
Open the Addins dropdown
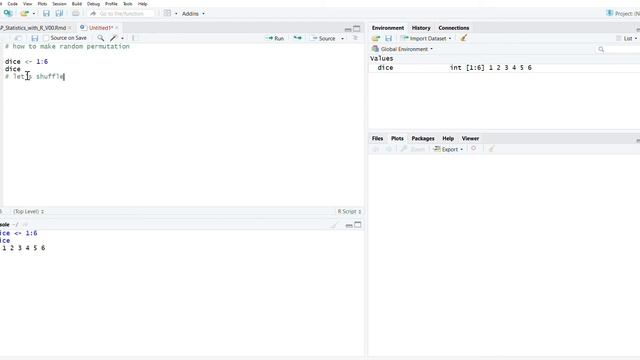click(193, 13)
